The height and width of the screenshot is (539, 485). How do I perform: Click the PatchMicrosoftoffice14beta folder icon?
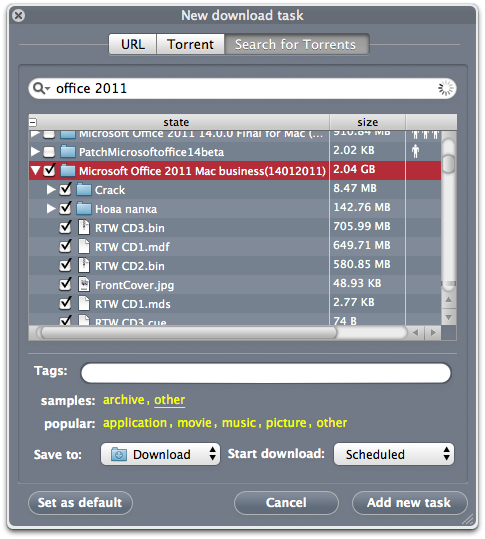point(68,152)
